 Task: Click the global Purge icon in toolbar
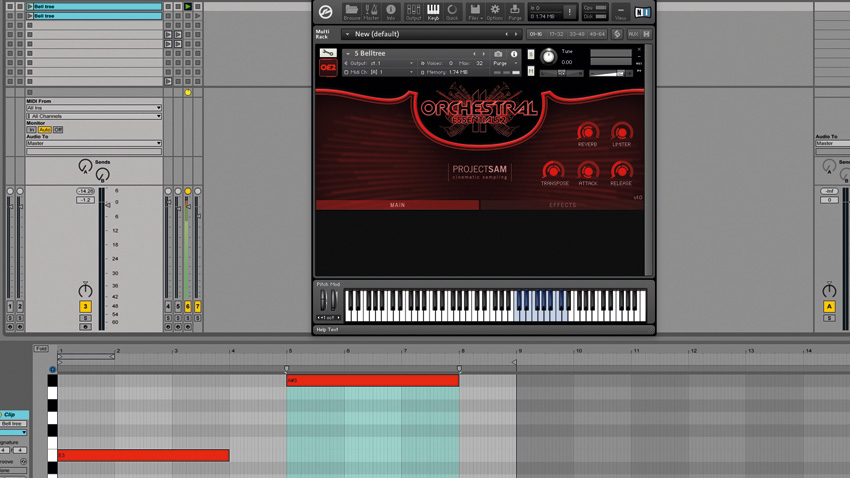click(514, 12)
